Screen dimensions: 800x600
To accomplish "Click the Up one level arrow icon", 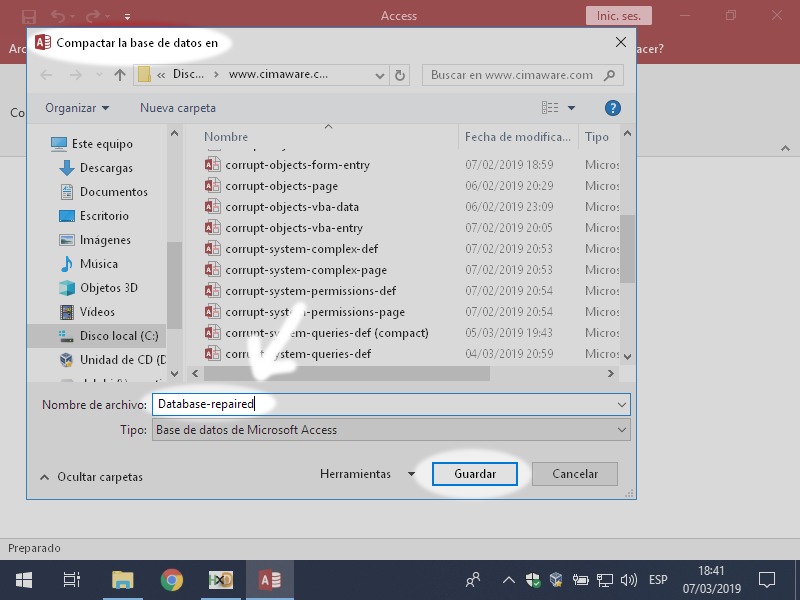I will pyautogui.click(x=120, y=75).
